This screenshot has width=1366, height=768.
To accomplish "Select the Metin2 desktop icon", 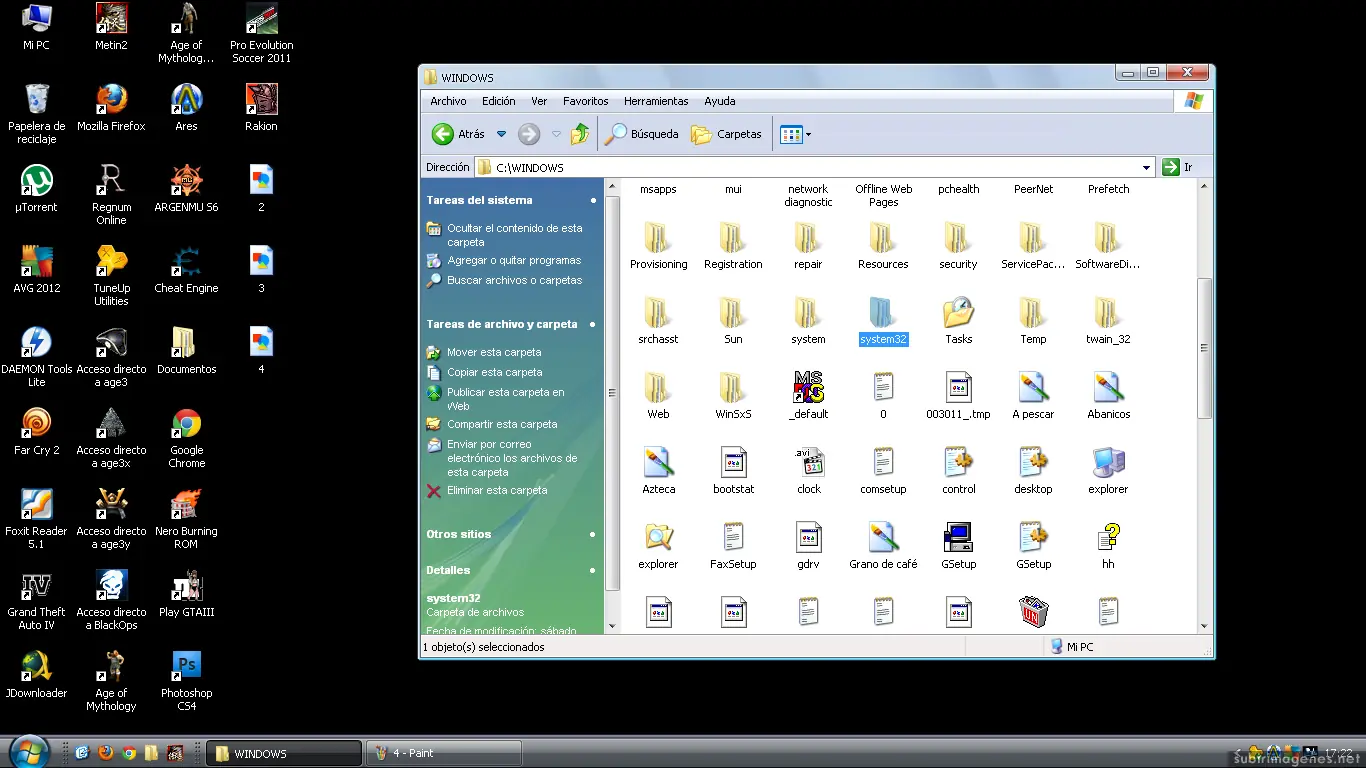I will (111, 27).
